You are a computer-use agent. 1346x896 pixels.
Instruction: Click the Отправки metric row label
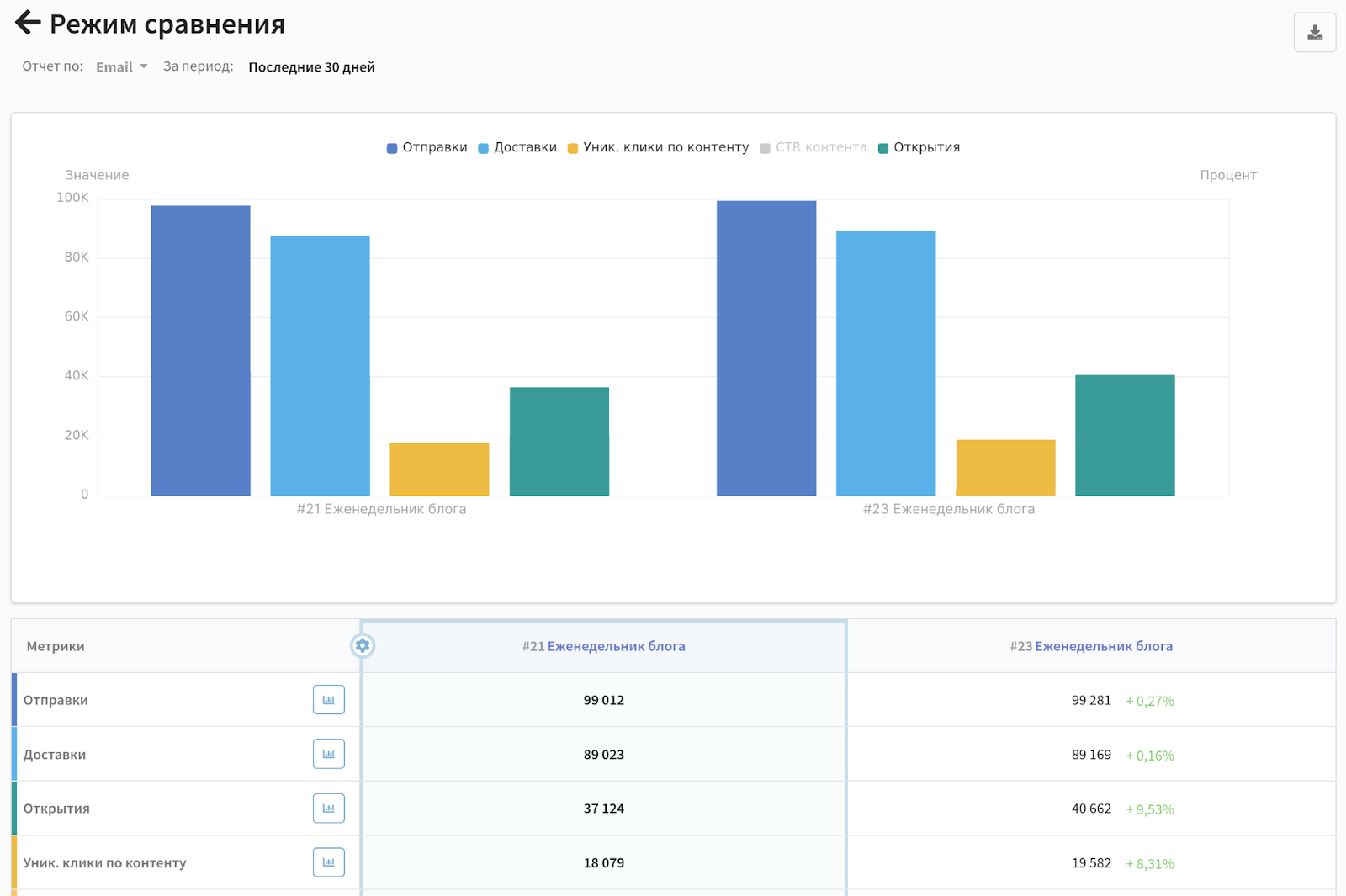pos(56,700)
